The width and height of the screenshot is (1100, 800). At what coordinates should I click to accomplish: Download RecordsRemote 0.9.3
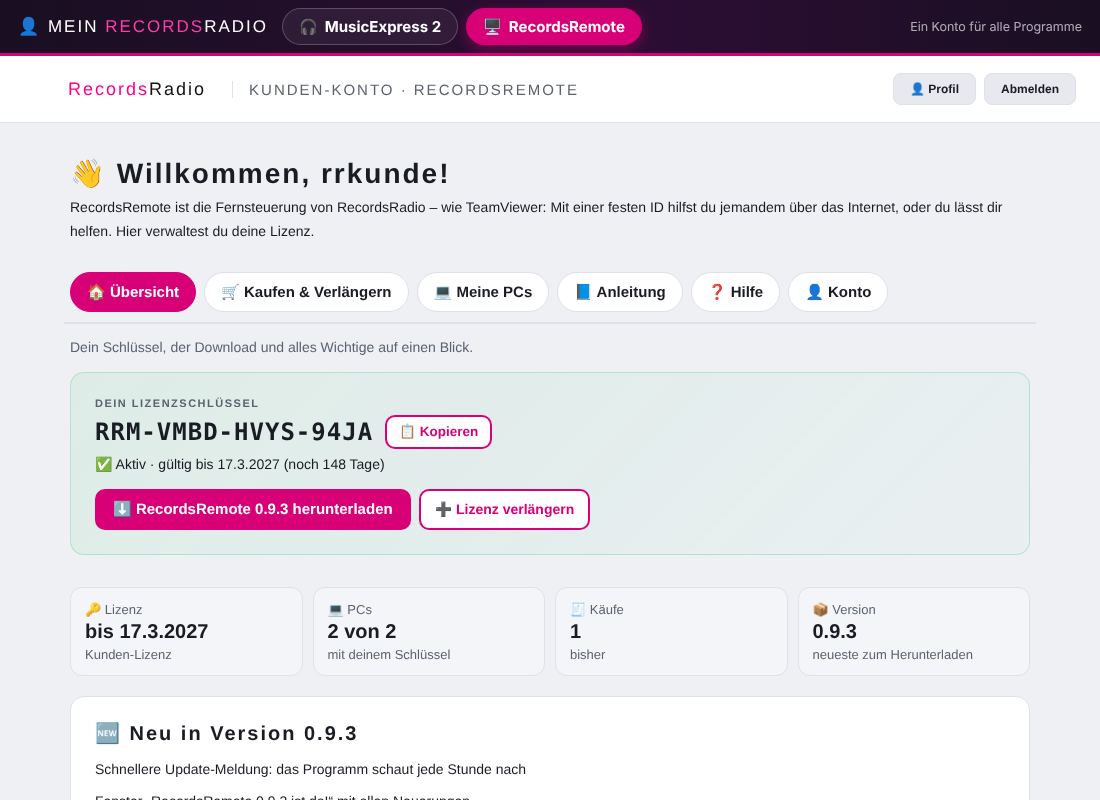(253, 509)
